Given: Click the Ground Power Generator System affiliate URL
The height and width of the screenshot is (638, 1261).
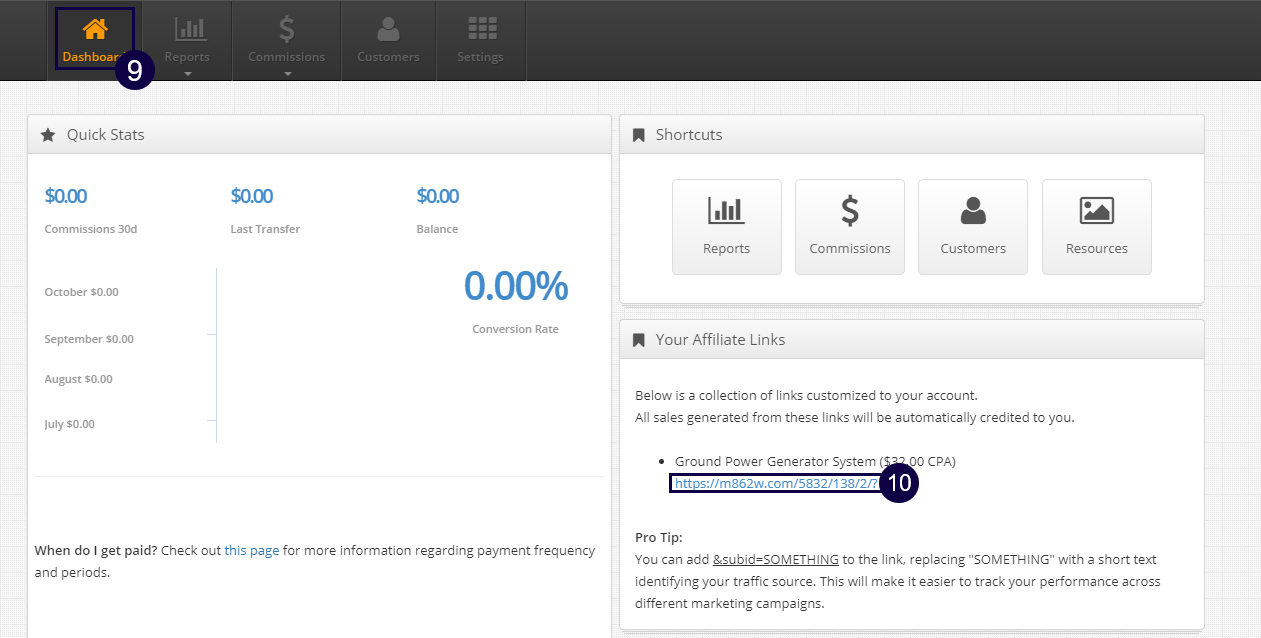Looking at the screenshot, I should click(776, 483).
